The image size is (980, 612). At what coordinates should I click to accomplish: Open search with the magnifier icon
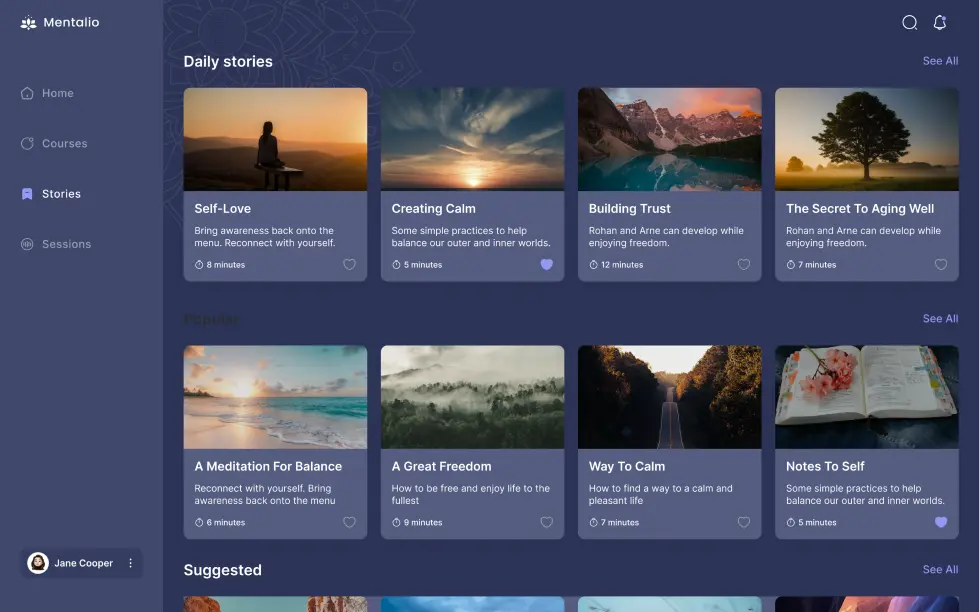tap(909, 22)
